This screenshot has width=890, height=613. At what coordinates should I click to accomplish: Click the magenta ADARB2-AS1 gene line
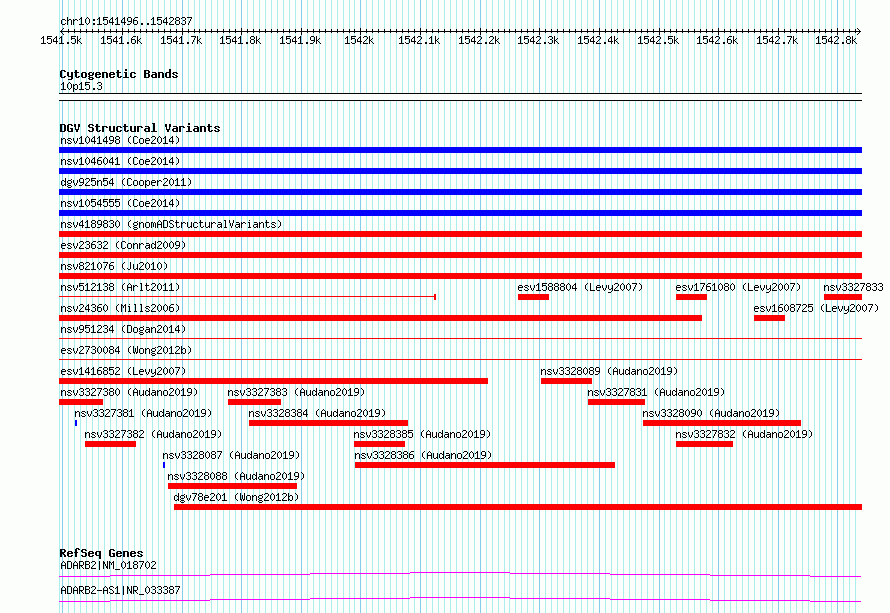point(460,599)
